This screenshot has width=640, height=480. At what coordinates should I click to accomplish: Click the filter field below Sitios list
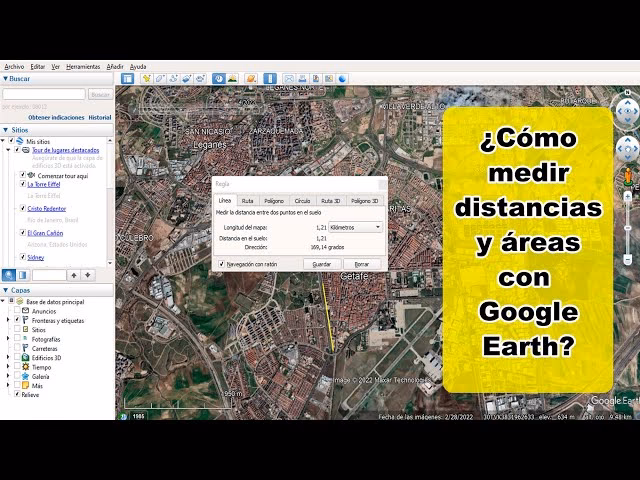tap(49, 275)
